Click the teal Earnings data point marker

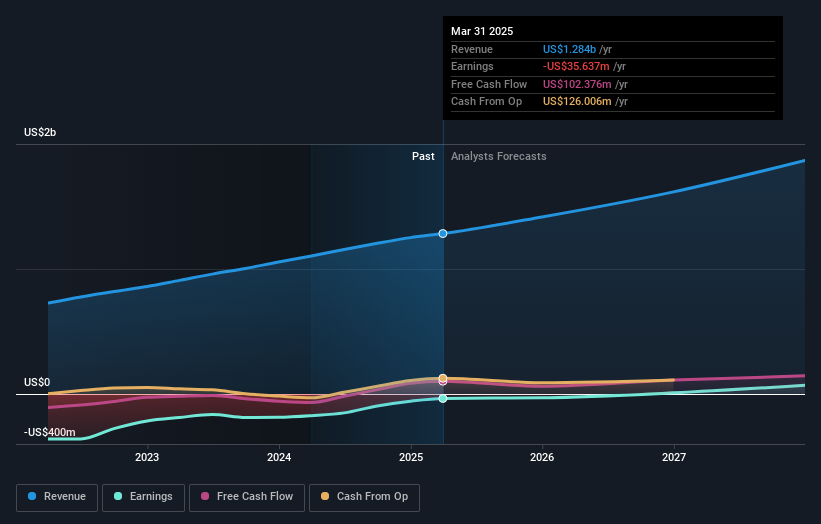coord(443,399)
